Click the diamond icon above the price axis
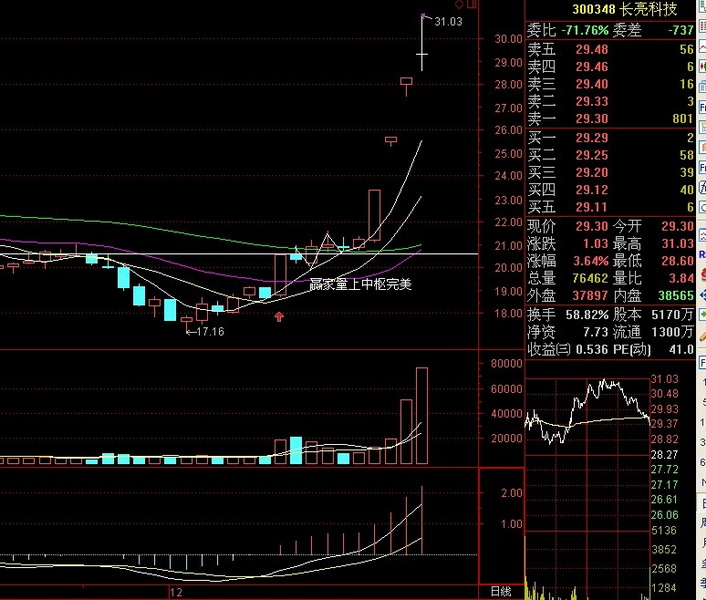Viewport: 706px width, 600px height. 459,6
